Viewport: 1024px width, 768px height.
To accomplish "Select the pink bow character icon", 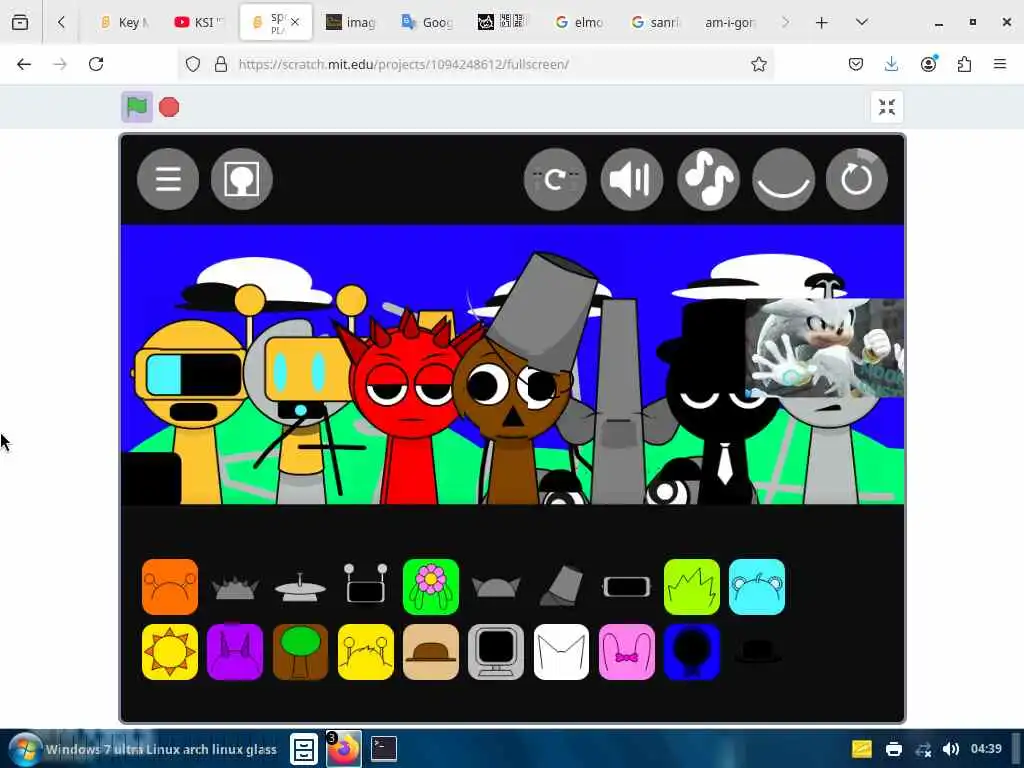I will (627, 652).
